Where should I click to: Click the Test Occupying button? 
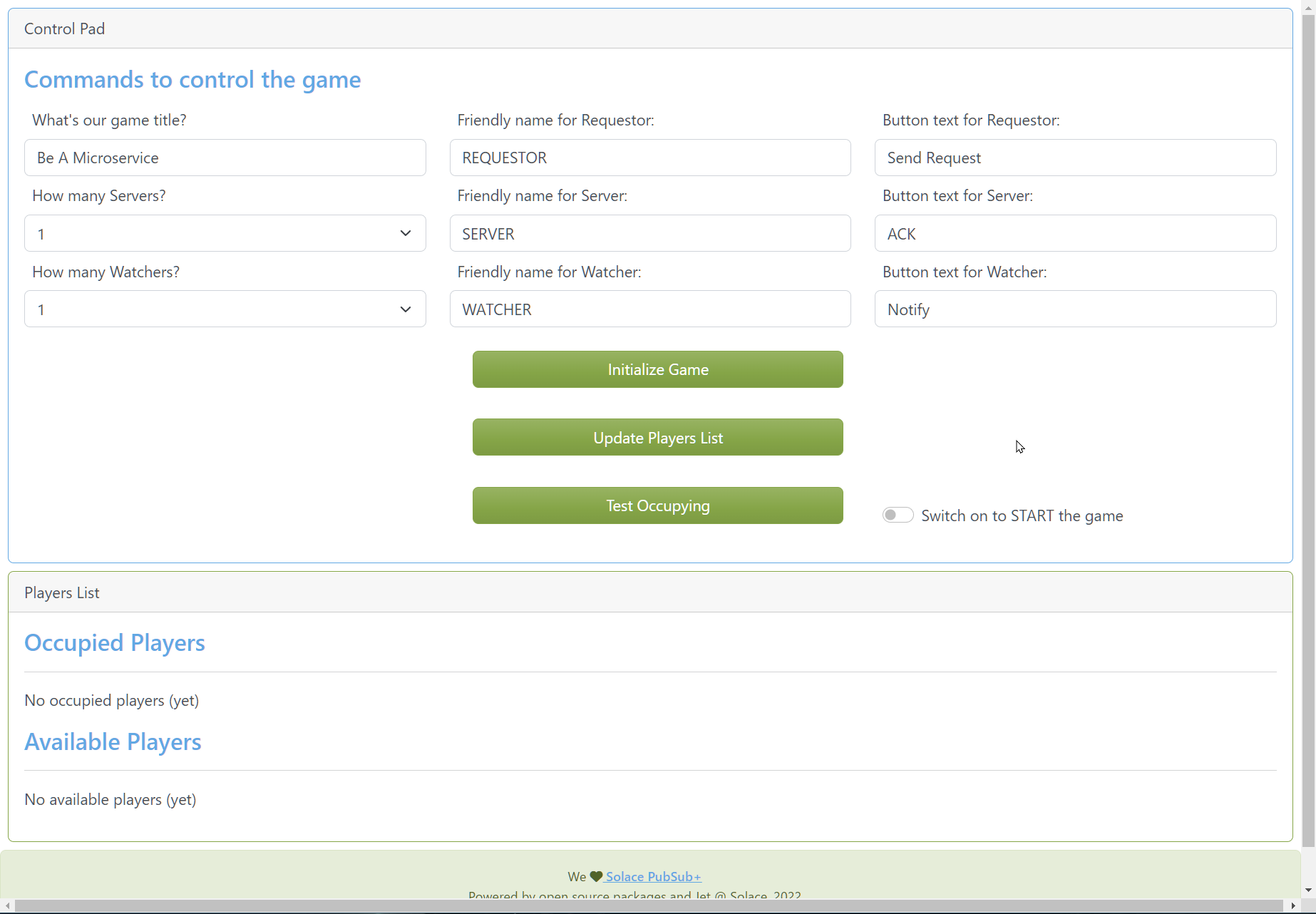(x=657, y=505)
